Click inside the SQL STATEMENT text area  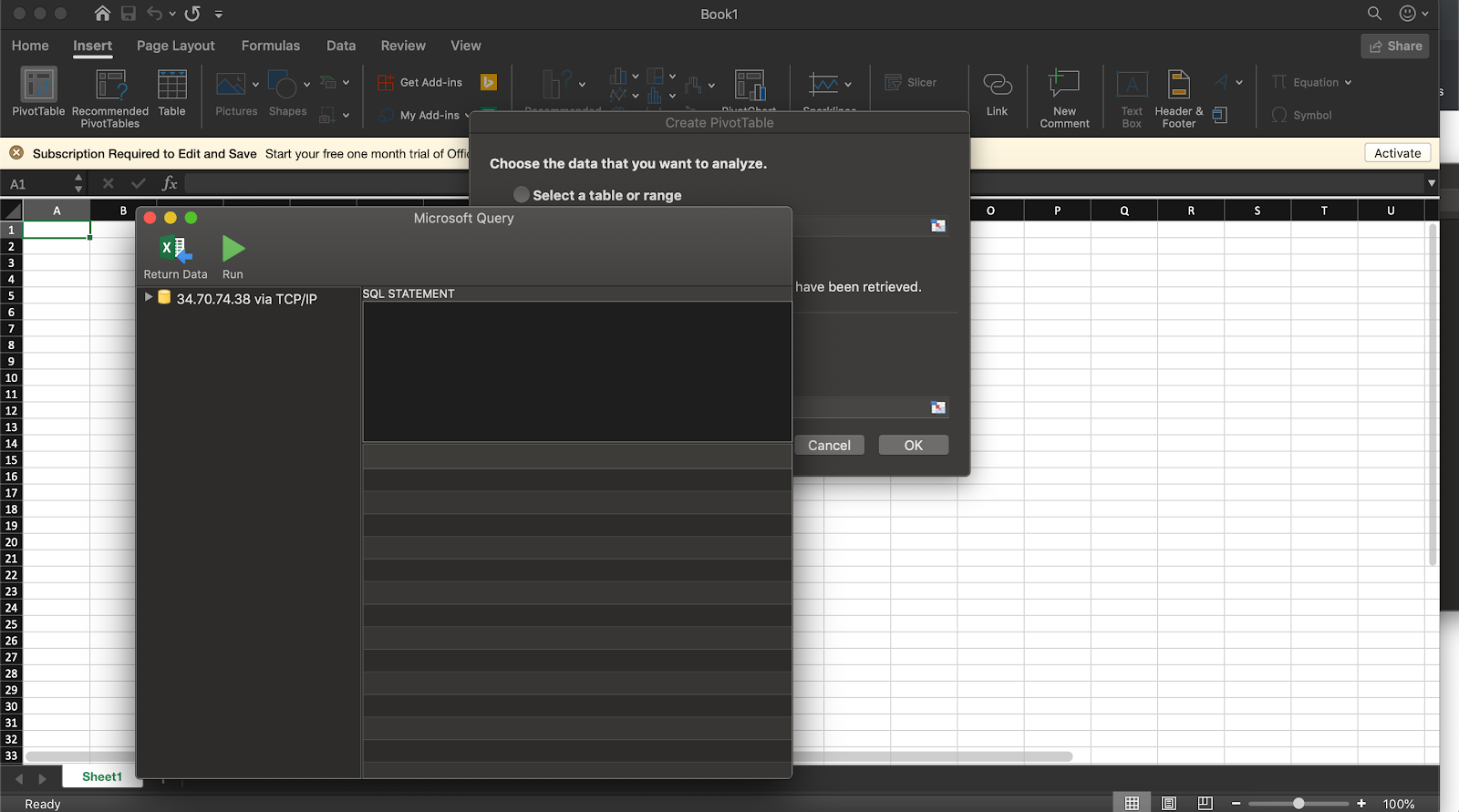point(576,371)
